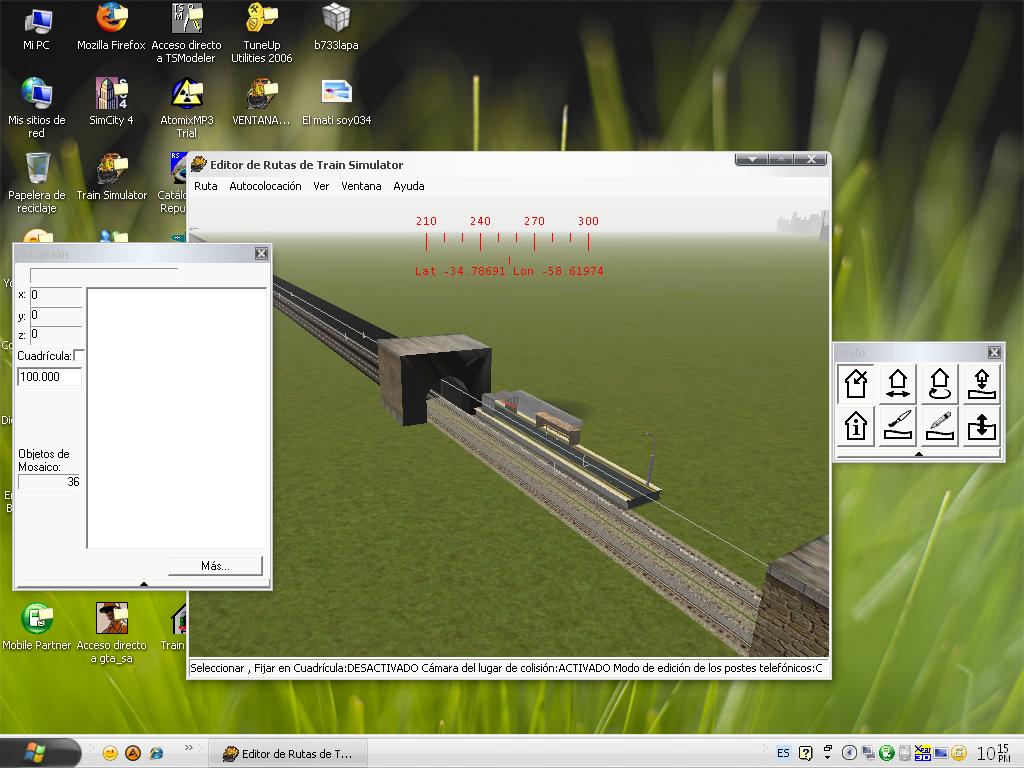Choose the raise/lower terrain tool
Screen dimensions: 1024x768
[982, 426]
